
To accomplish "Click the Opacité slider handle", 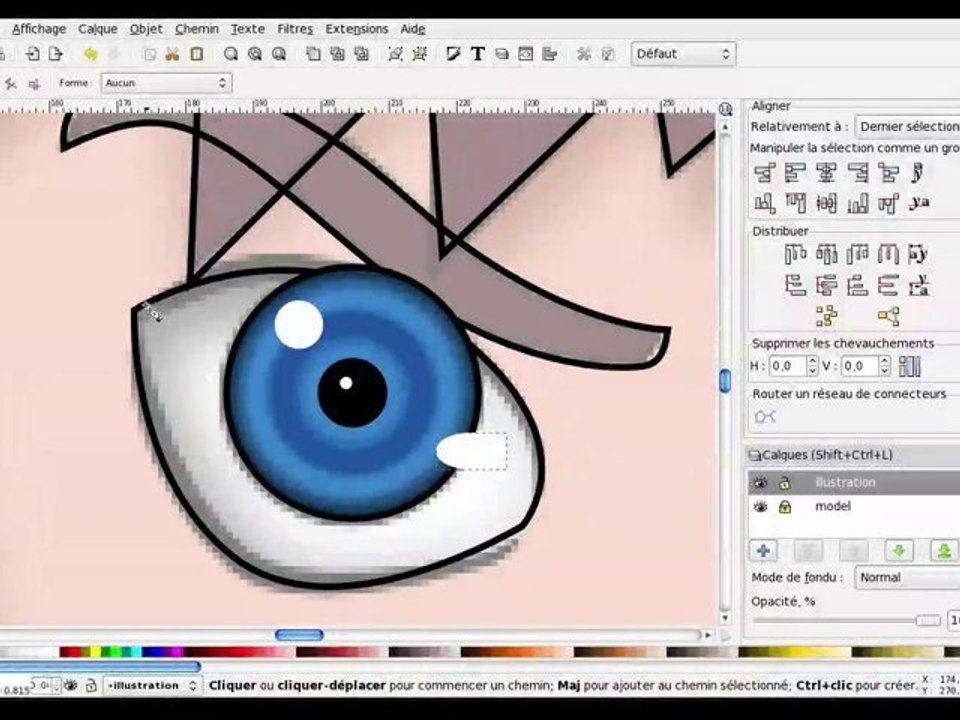I will click(928, 620).
